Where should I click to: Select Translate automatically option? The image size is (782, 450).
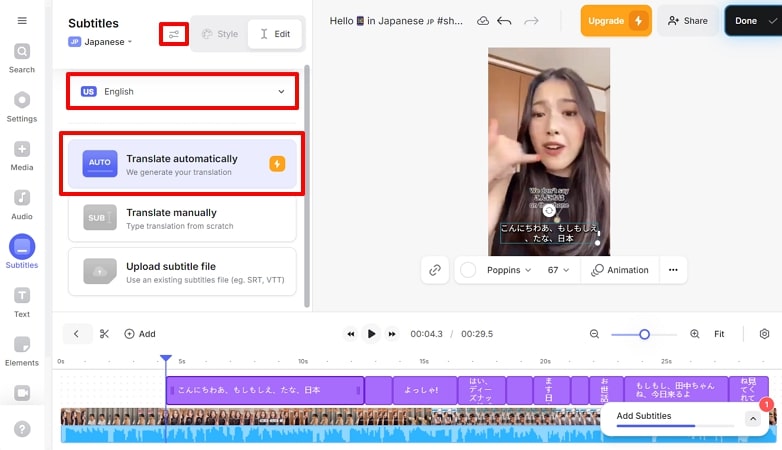[x=182, y=164]
